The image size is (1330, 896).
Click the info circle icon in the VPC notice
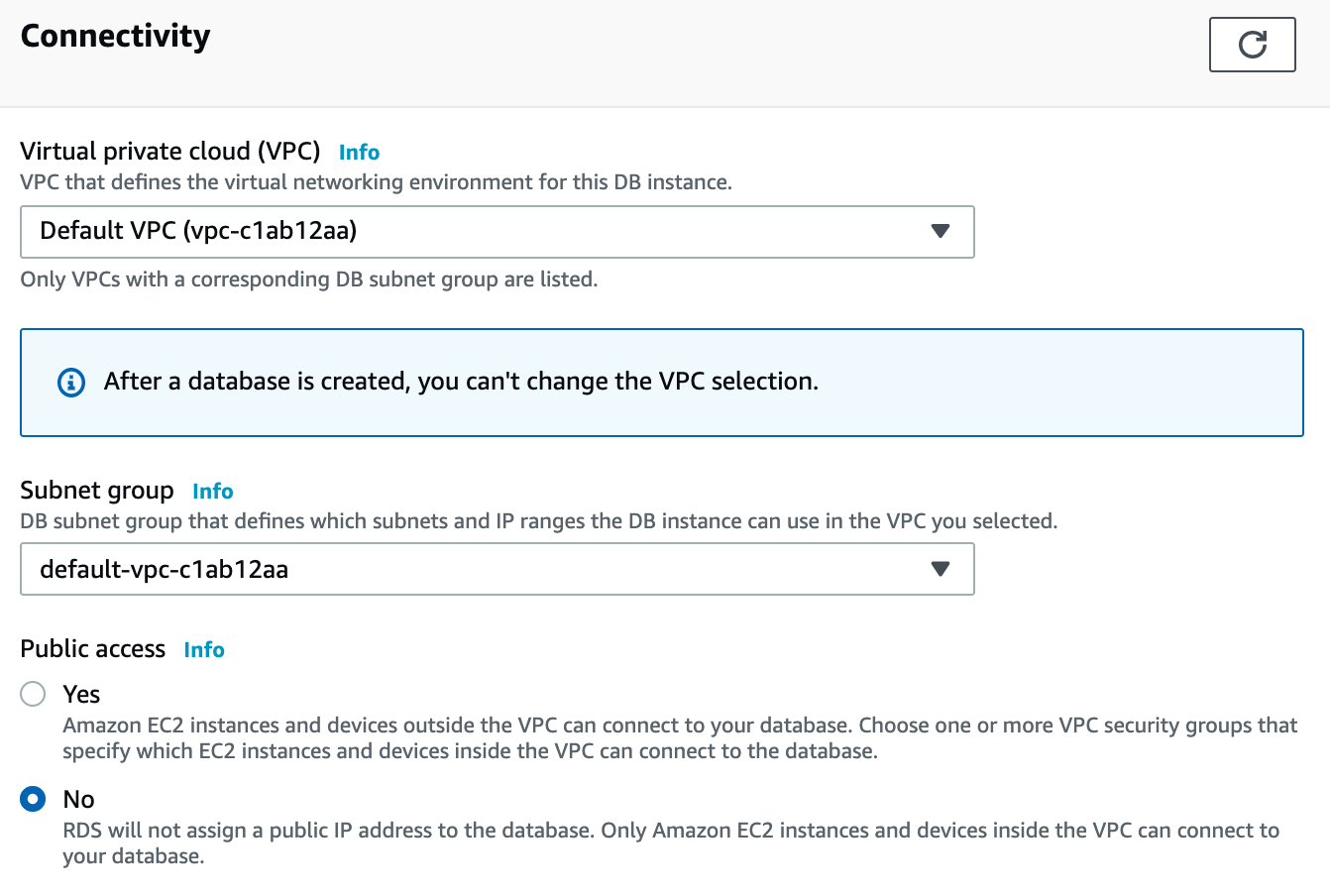(x=71, y=382)
